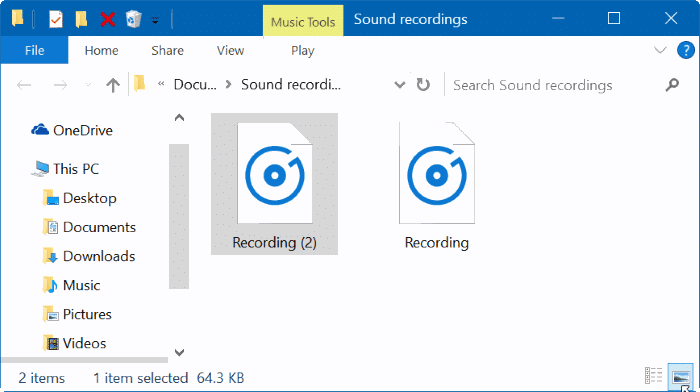Switch to large icons view in status bar
The width and height of the screenshot is (700, 392).
(x=681, y=376)
